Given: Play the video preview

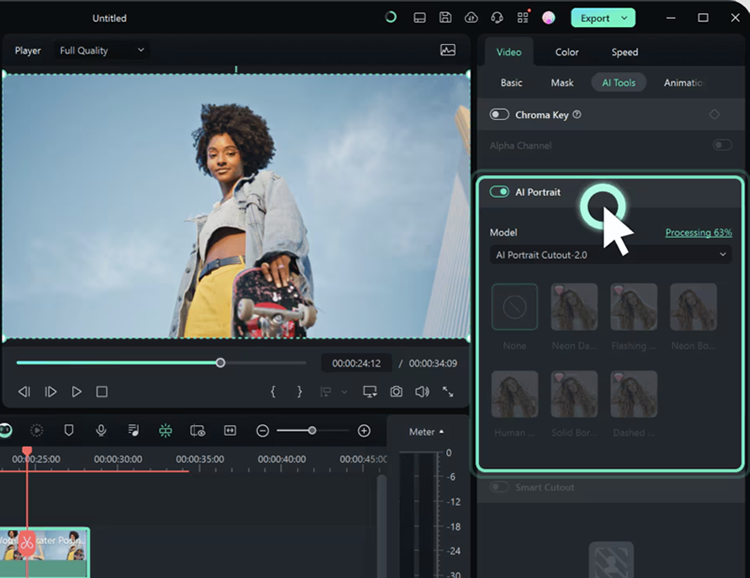Looking at the screenshot, I should point(76,392).
